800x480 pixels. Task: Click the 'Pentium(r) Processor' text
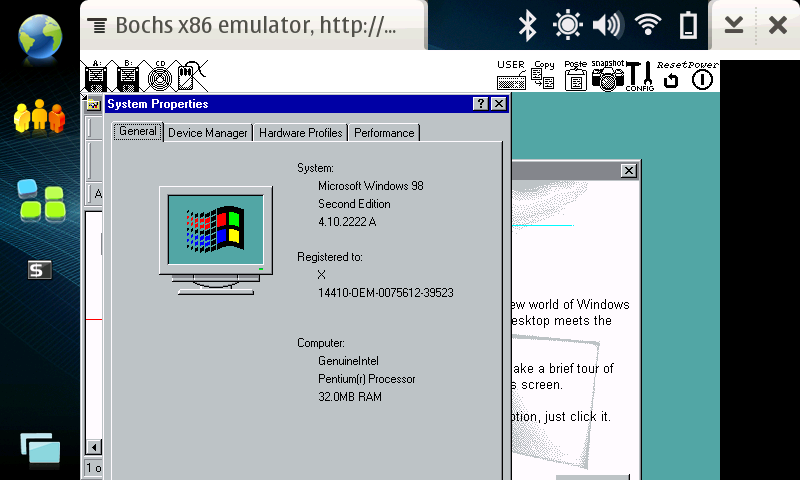coord(367,379)
